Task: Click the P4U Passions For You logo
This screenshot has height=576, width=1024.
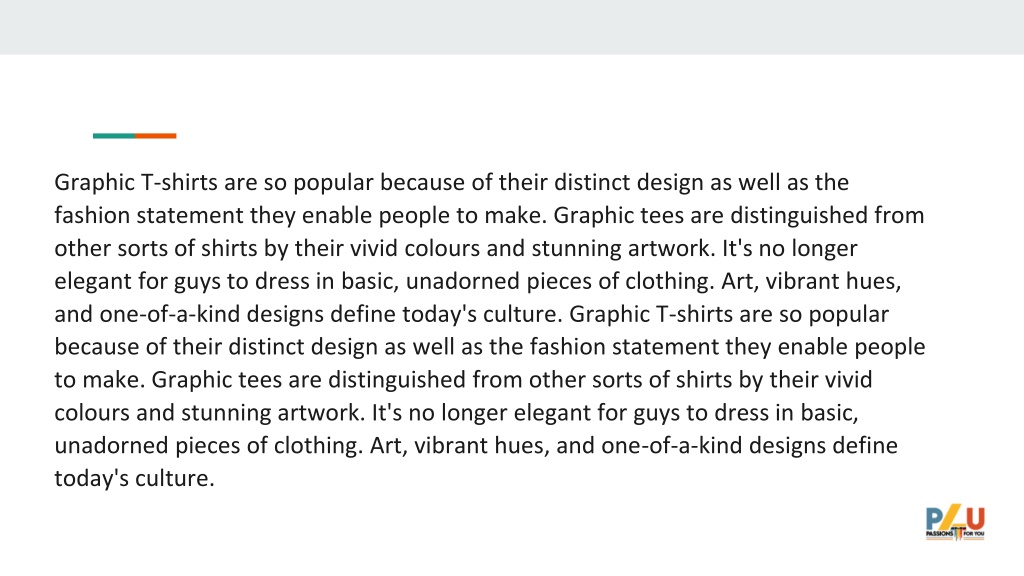Action: [955, 522]
